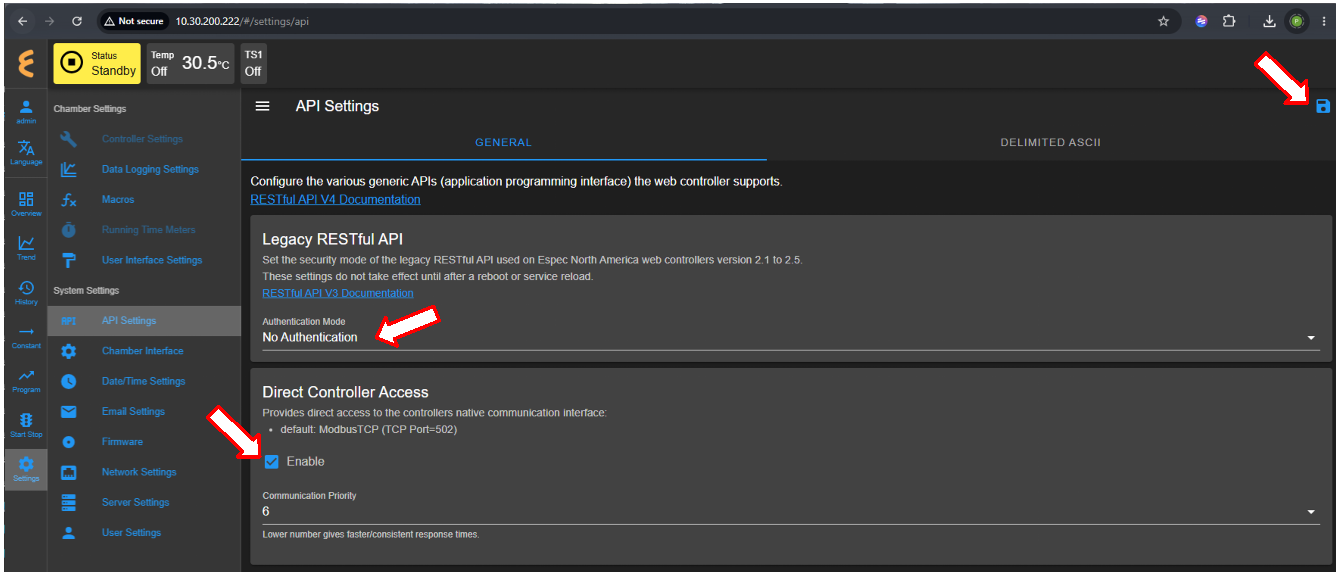
Task: Open Network Settings menu entry
Action: [x=139, y=472]
